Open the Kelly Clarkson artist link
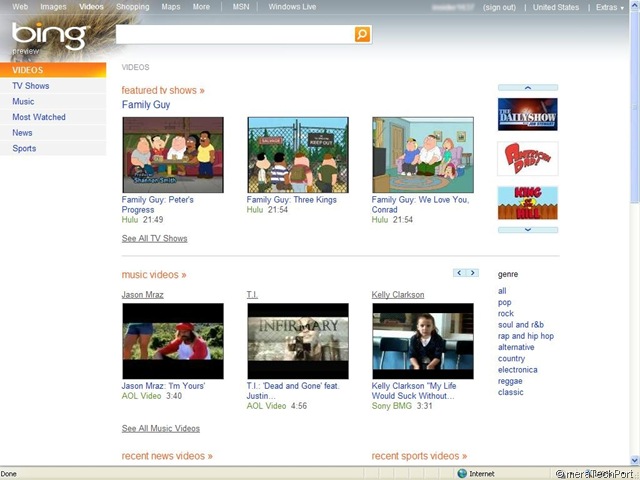The image size is (640, 480). pyautogui.click(x=398, y=295)
